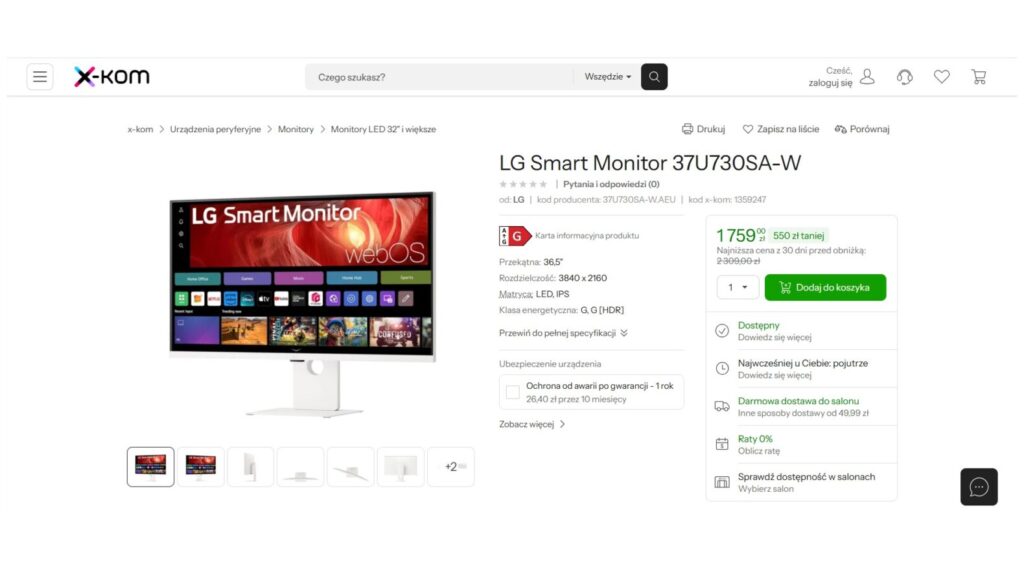Open Raty 0% installment calculator
Viewport: 1024px width, 576px height.
755,439
